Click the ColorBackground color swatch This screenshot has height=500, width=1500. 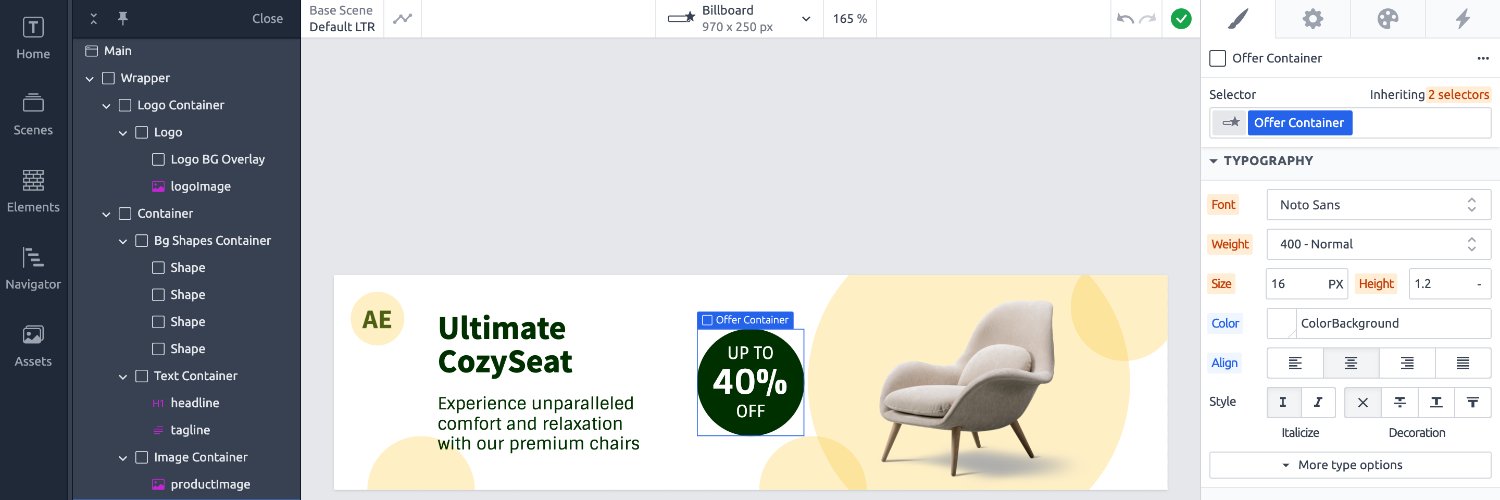[1282, 323]
